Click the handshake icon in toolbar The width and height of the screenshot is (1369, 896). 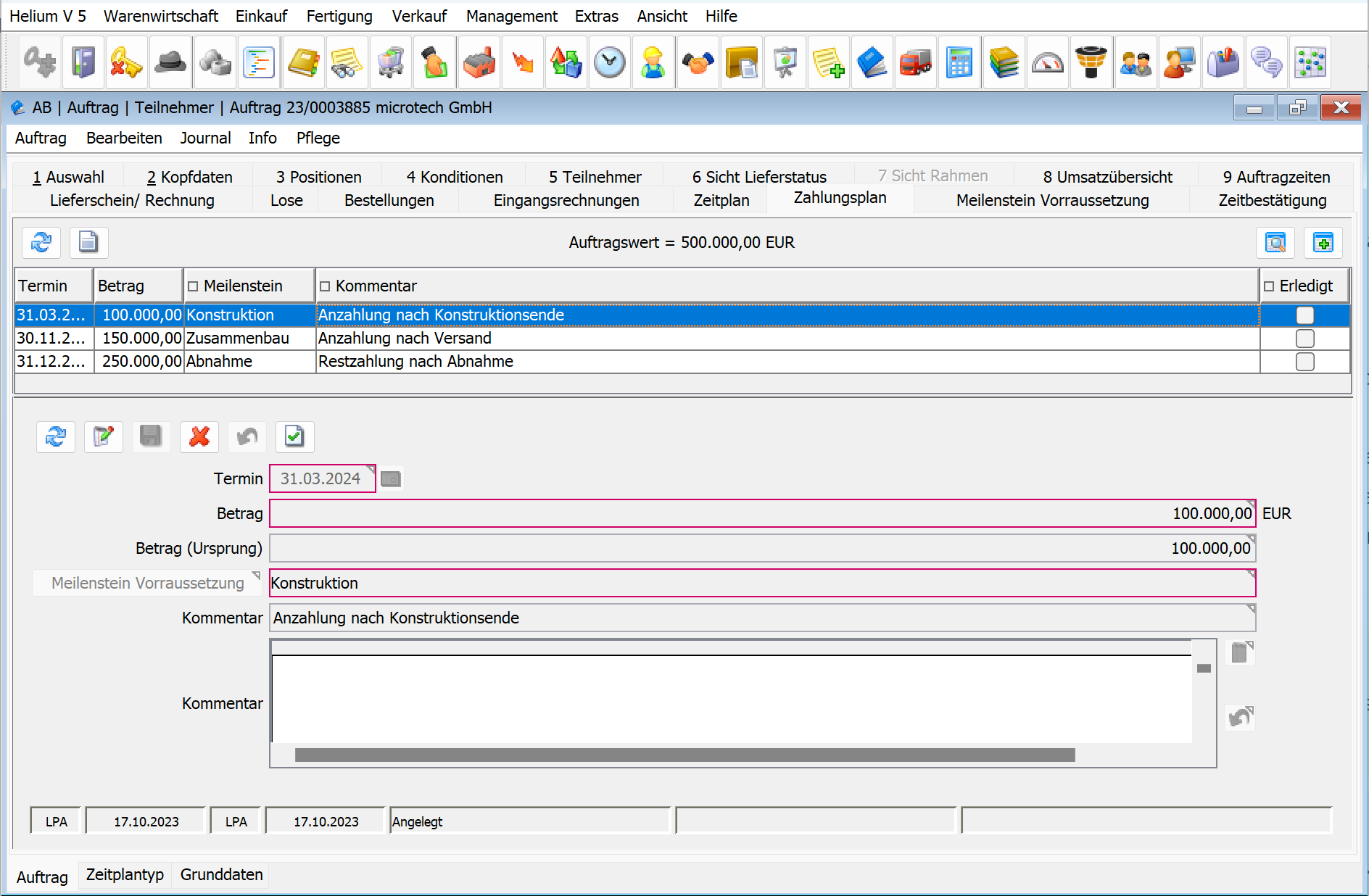click(698, 63)
